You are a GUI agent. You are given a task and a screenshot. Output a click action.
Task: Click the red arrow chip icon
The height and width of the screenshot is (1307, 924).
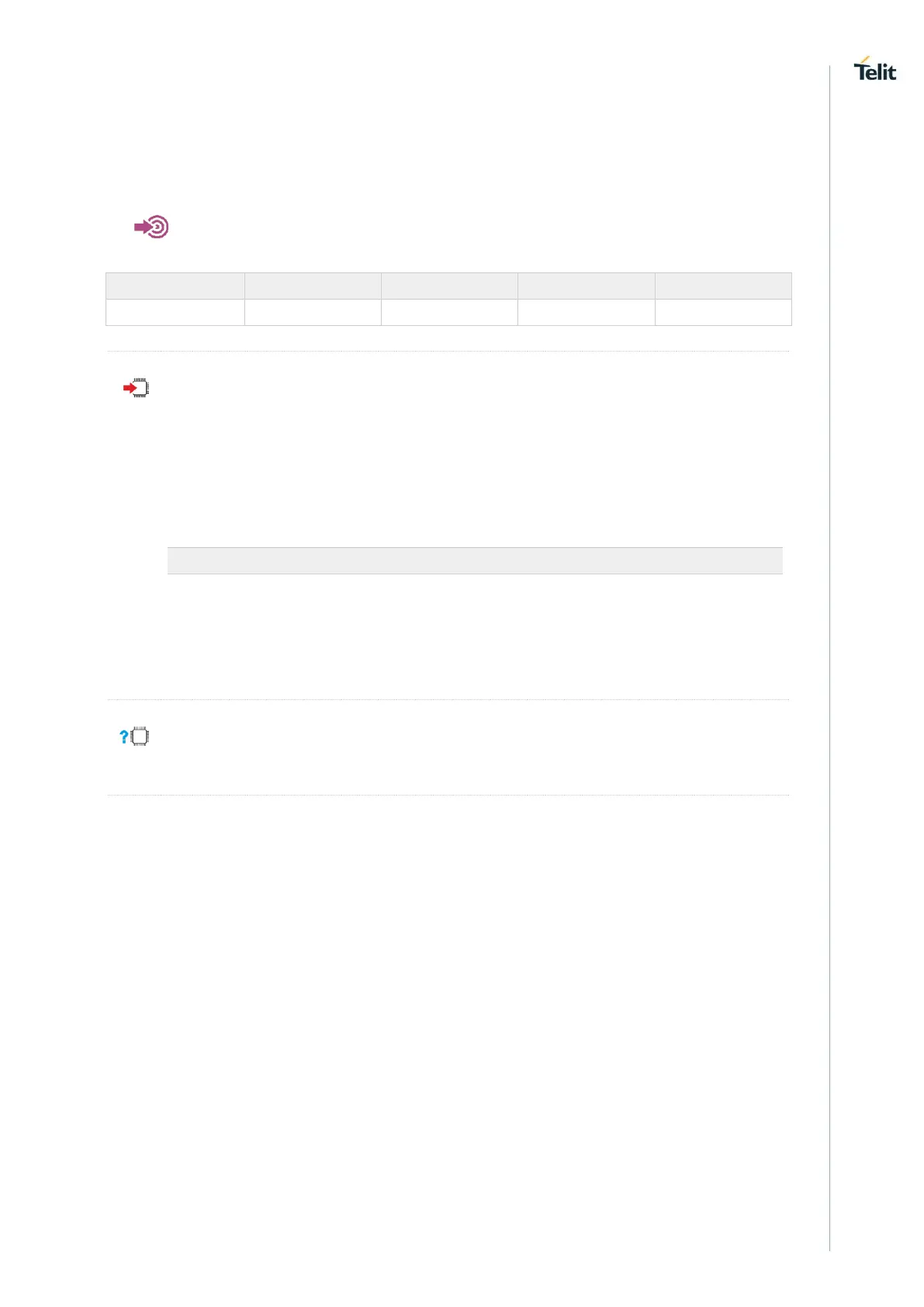click(137, 387)
